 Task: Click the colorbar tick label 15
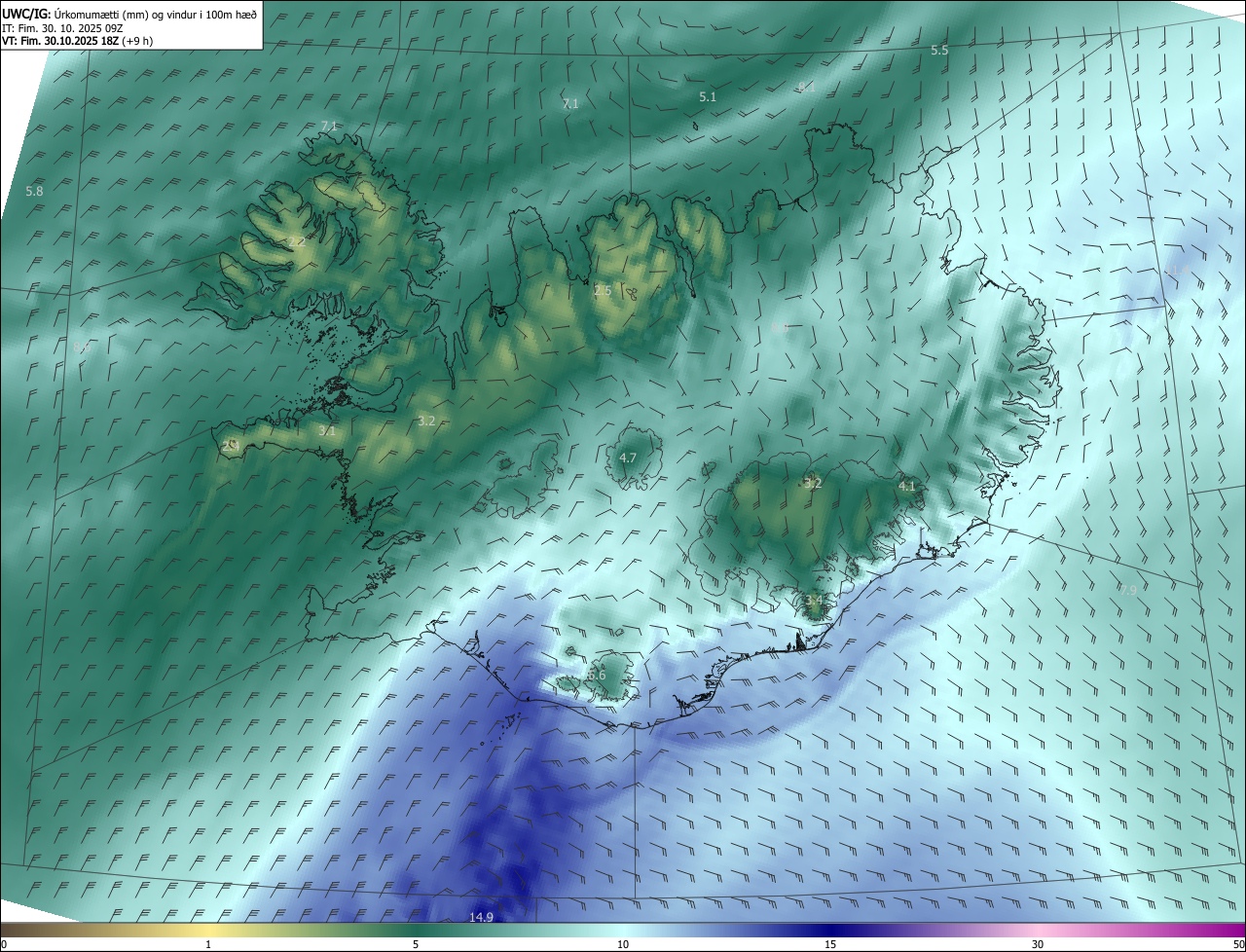[830, 944]
